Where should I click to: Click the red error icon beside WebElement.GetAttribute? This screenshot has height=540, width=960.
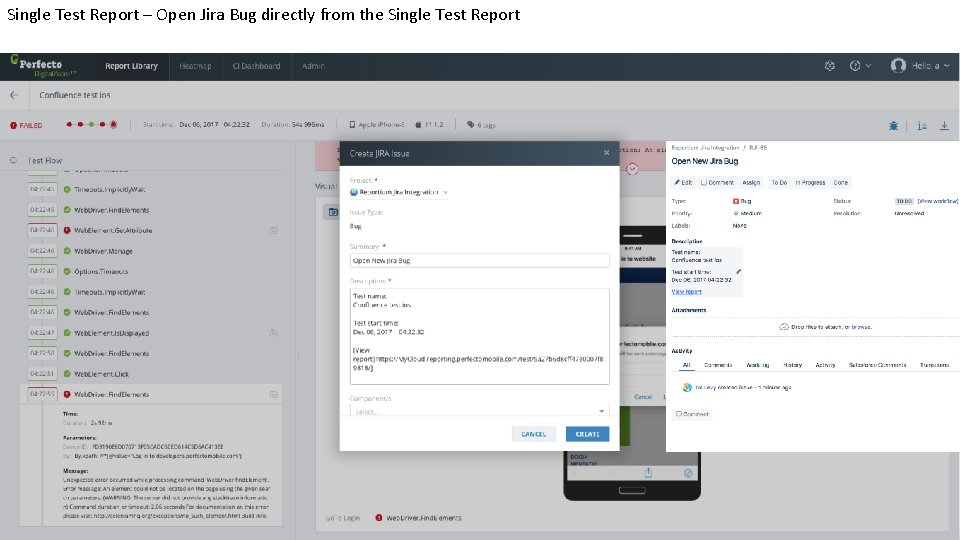67,230
